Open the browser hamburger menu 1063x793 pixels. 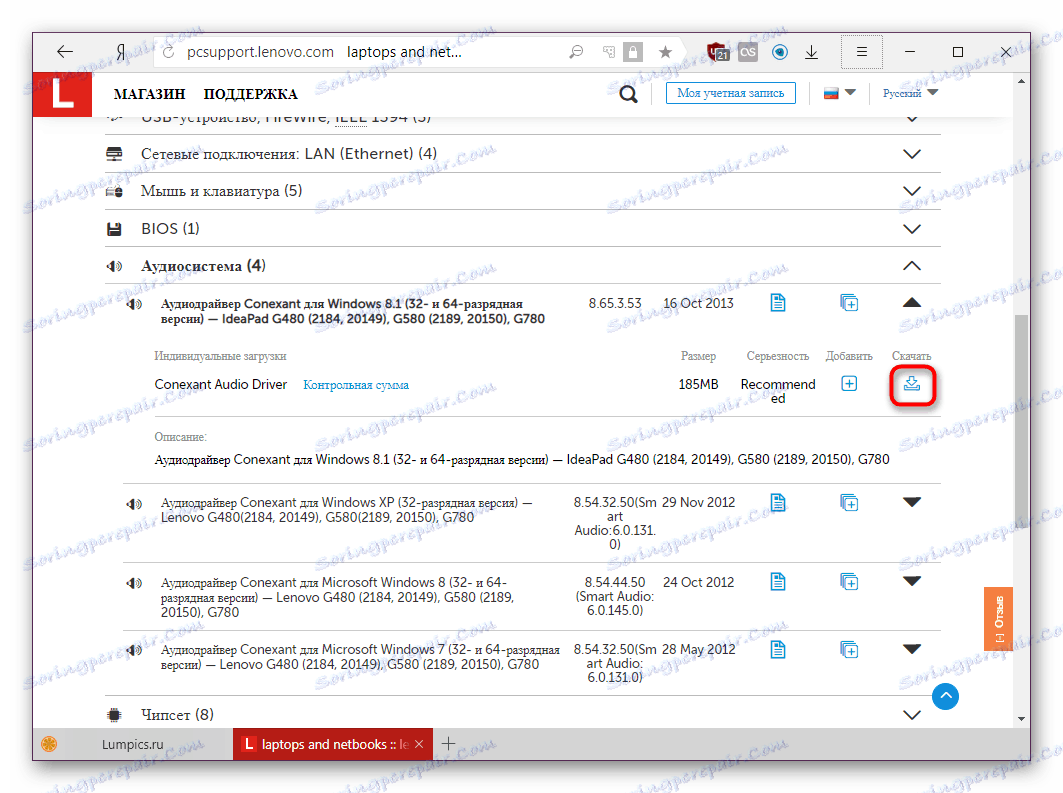pyautogui.click(x=862, y=52)
